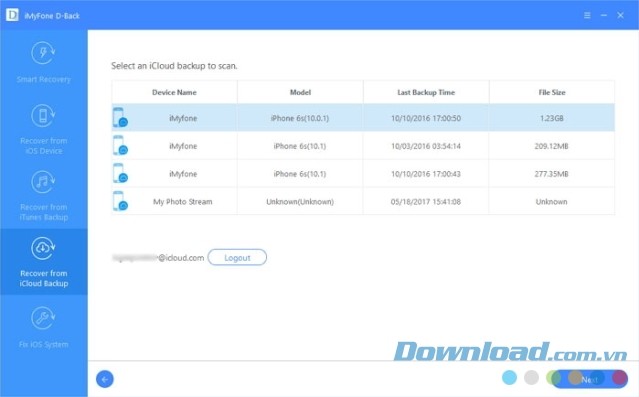Viewport: 639px width, 397px height.
Task: Go back with the round arrow button
Action: pos(105,379)
